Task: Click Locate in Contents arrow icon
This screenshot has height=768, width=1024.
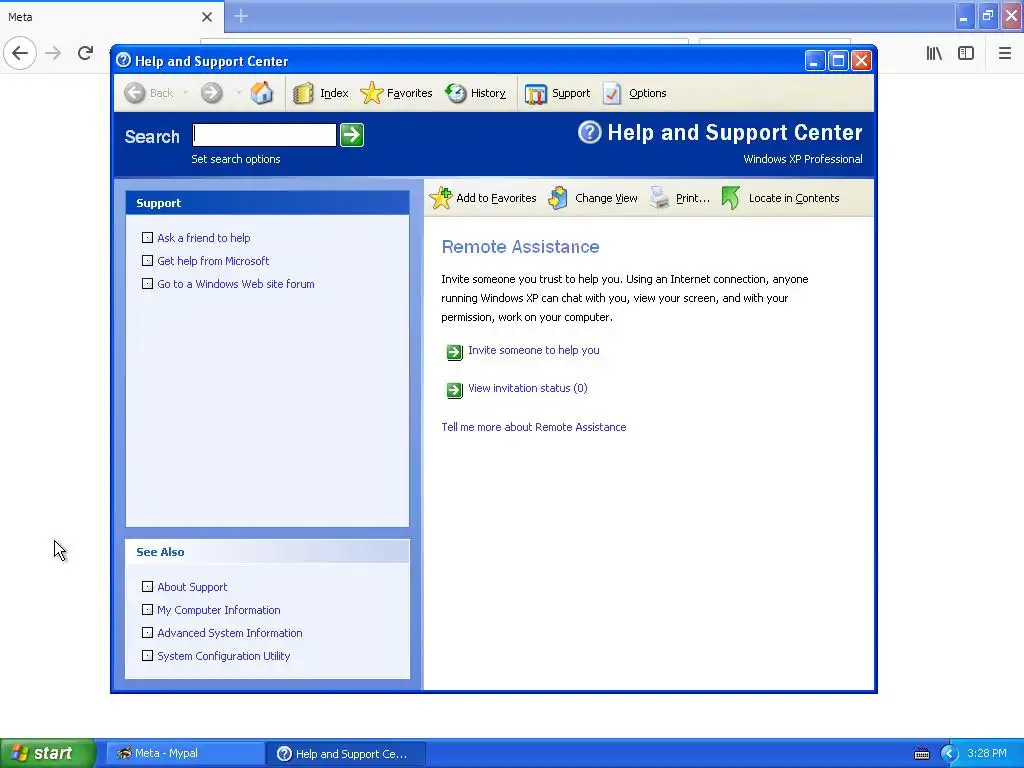Action: pyautogui.click(x=731, y=198)
